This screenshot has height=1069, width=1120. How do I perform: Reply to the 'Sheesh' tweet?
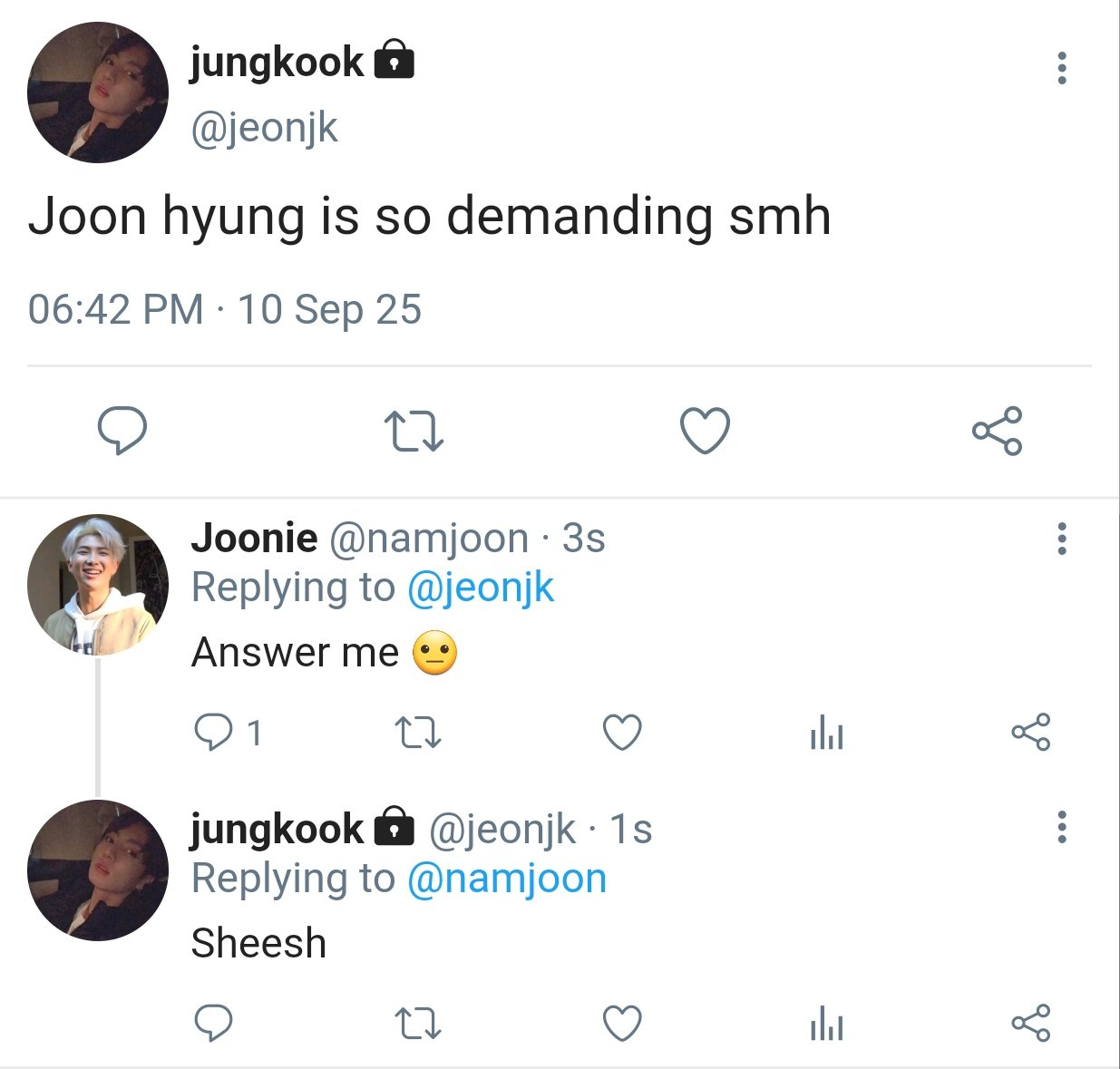tap(214, 1024)
